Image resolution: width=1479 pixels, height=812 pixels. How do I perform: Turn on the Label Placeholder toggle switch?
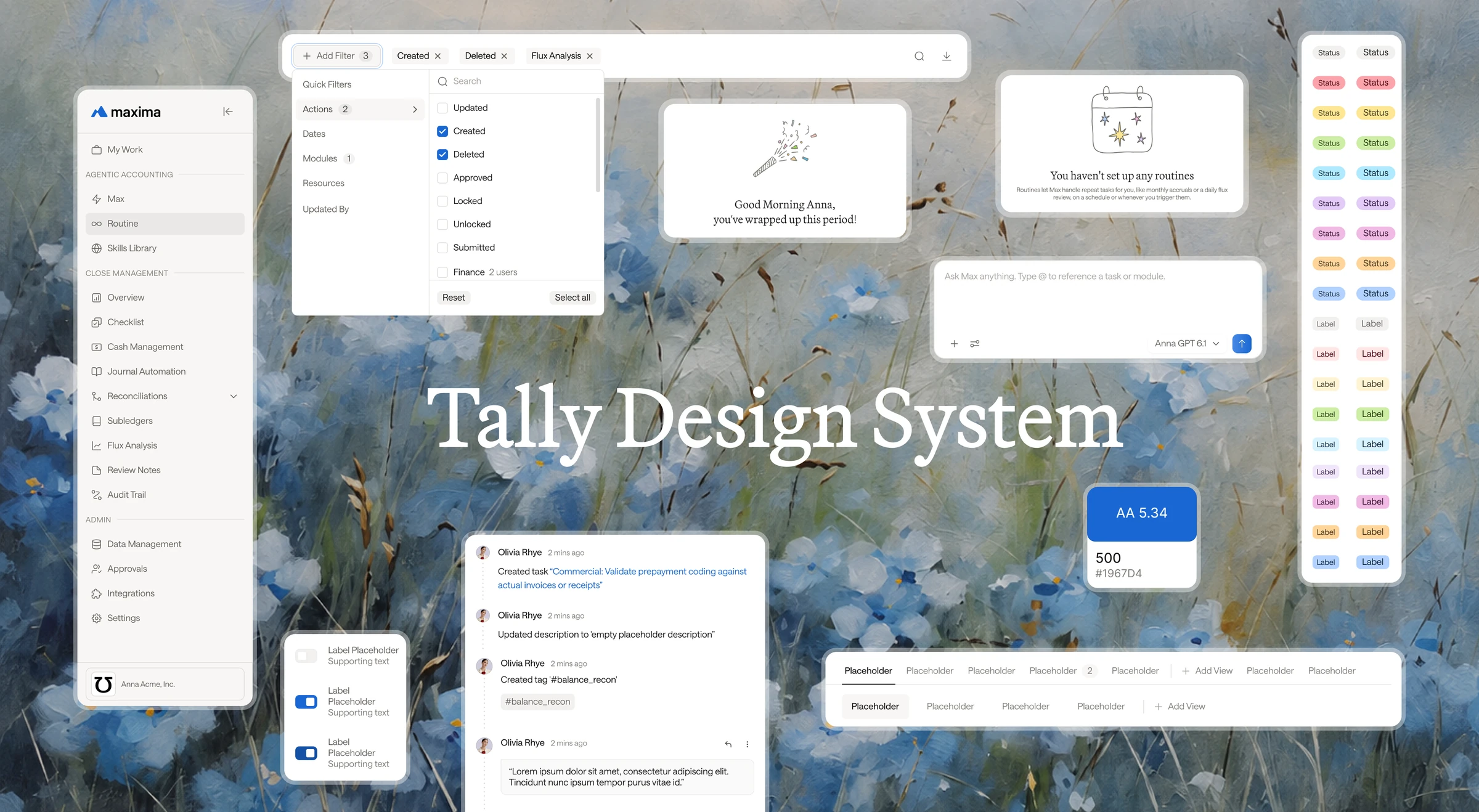click(x=306, y=656)
